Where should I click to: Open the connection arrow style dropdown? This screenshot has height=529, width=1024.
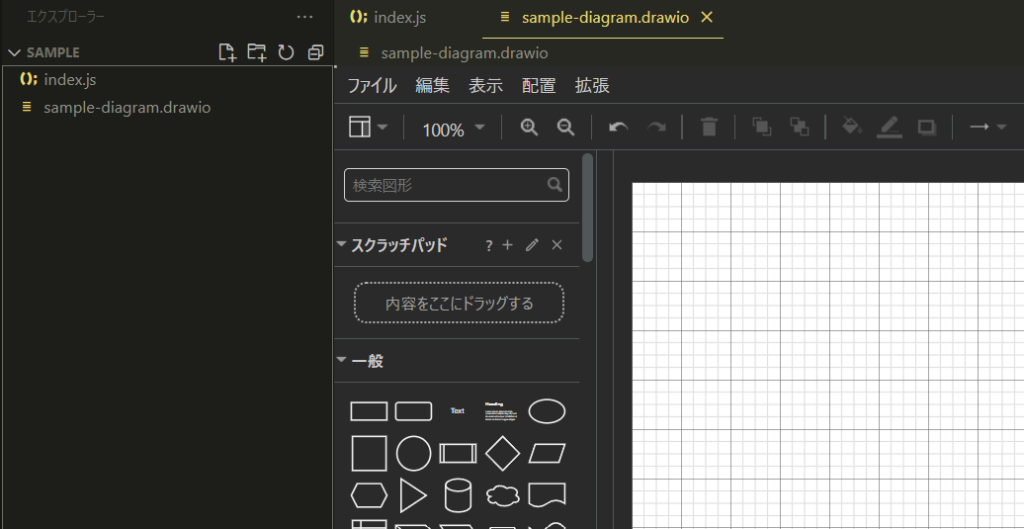pyautogui.click(x=988, y=127)
